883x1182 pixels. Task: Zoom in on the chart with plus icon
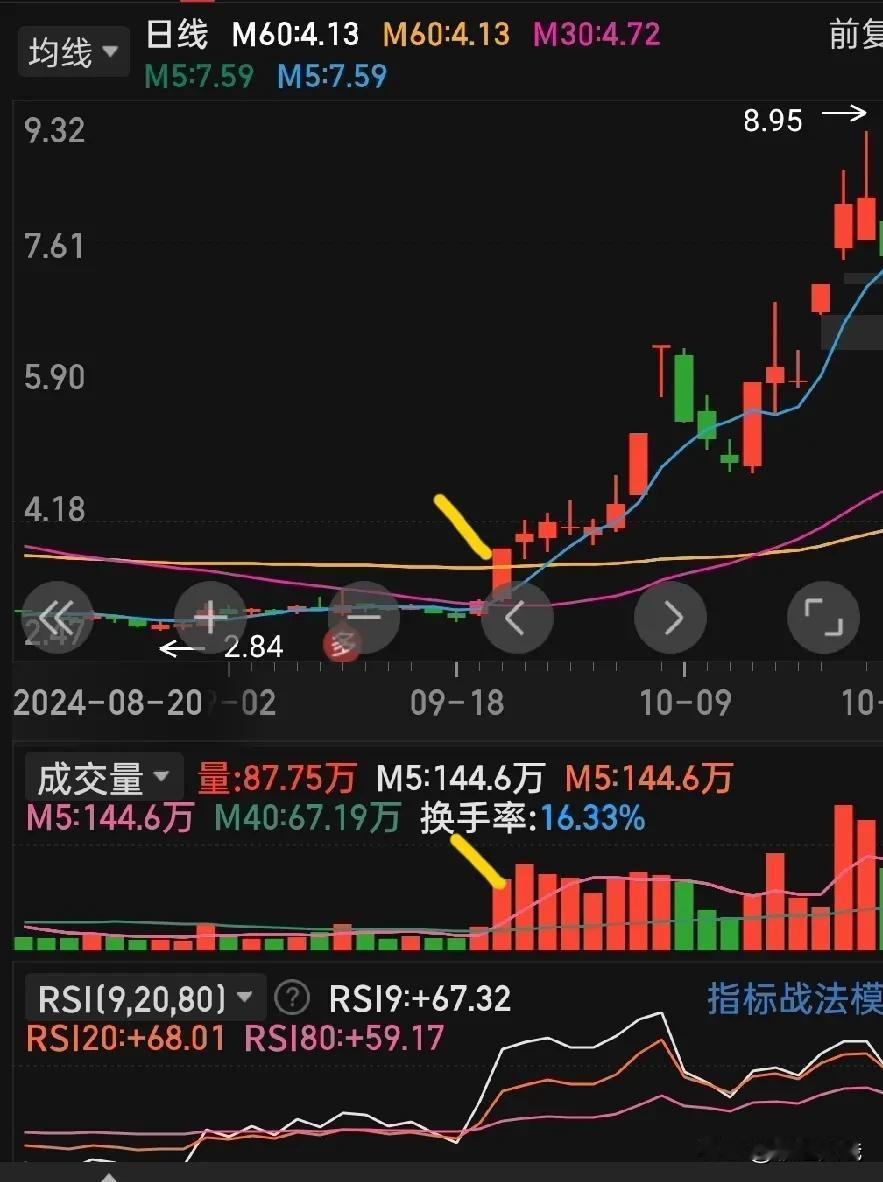tap(210, 618)
